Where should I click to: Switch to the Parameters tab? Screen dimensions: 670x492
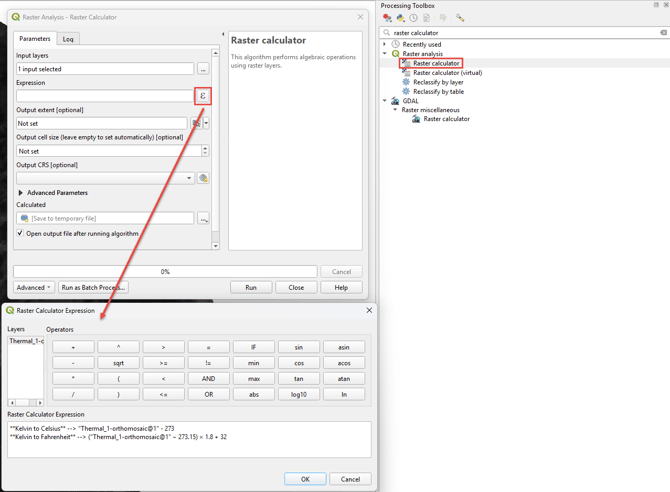click(35, 38)
